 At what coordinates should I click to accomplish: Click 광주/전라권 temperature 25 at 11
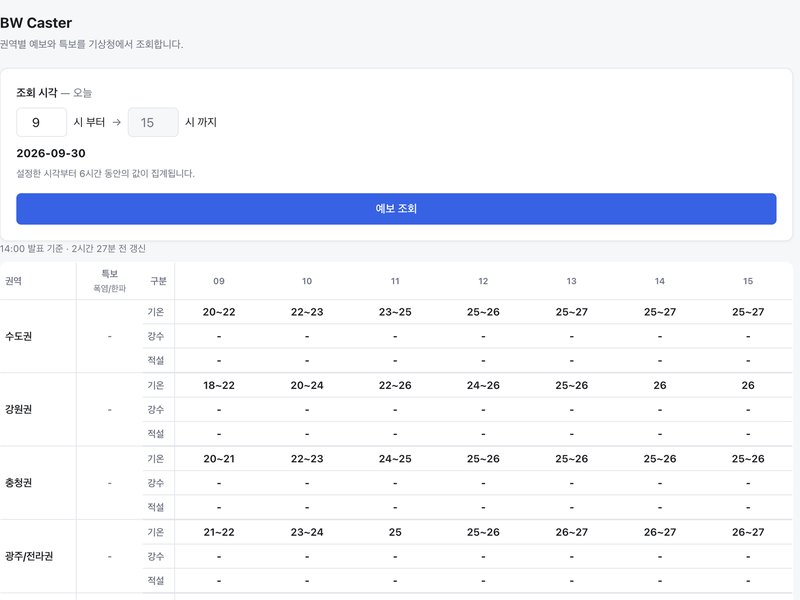(x=395, y=533)
